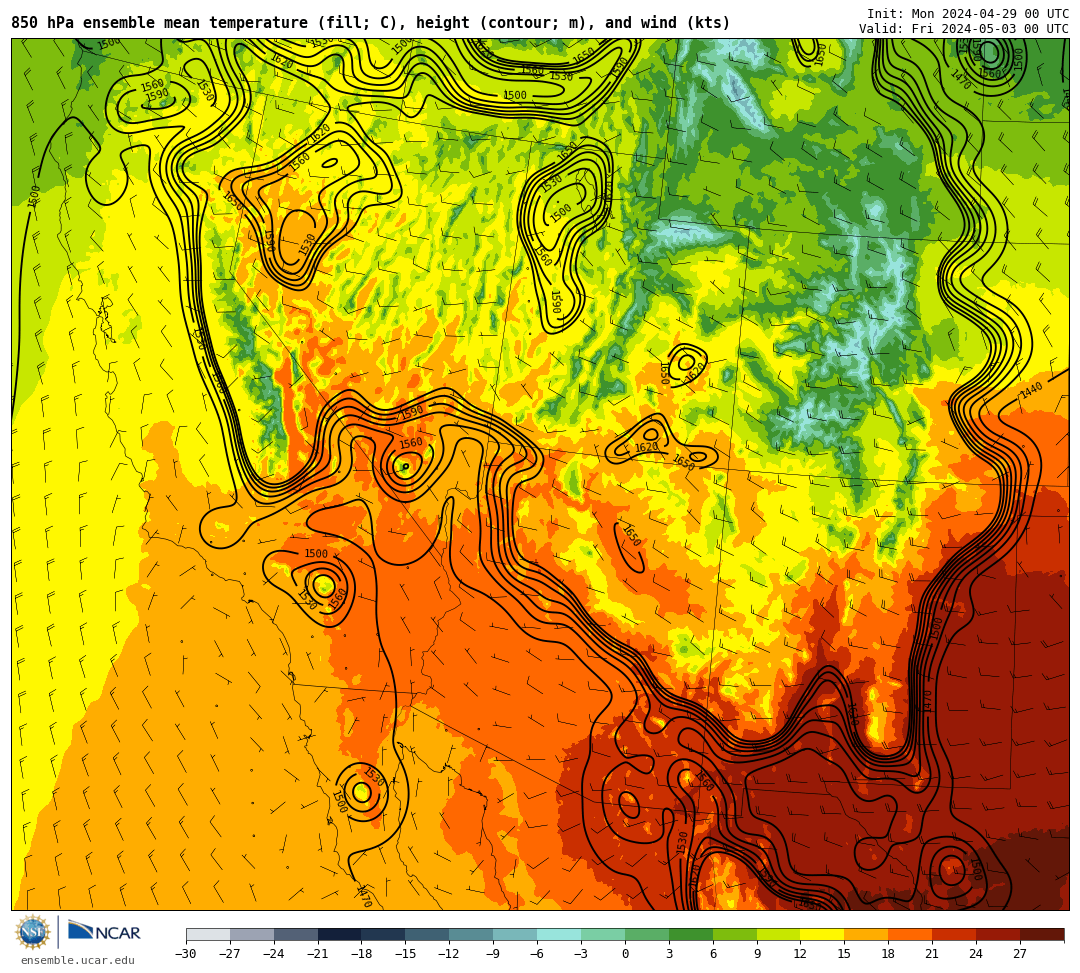Pick the colorbar swatch between -21 and -18
1080x973 pixels.
[340, 934]
